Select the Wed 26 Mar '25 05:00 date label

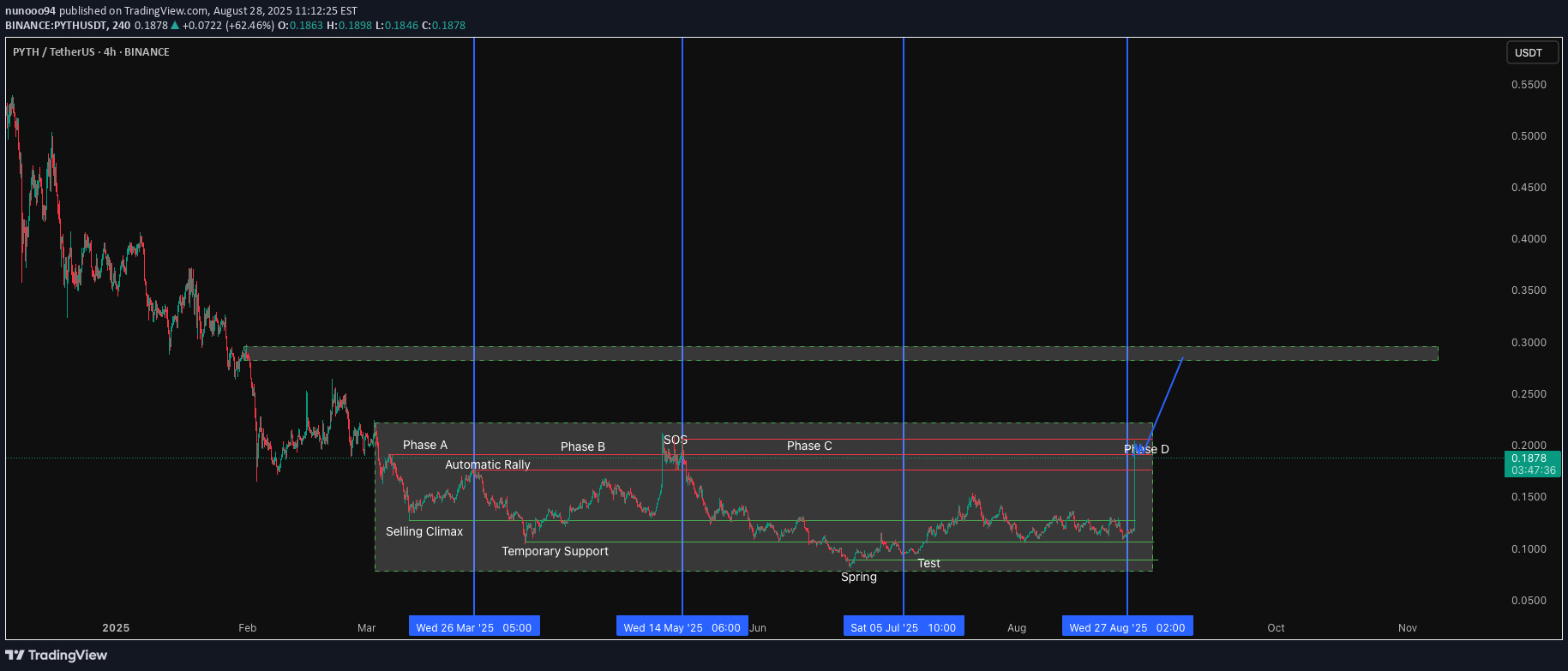[474, 627]
